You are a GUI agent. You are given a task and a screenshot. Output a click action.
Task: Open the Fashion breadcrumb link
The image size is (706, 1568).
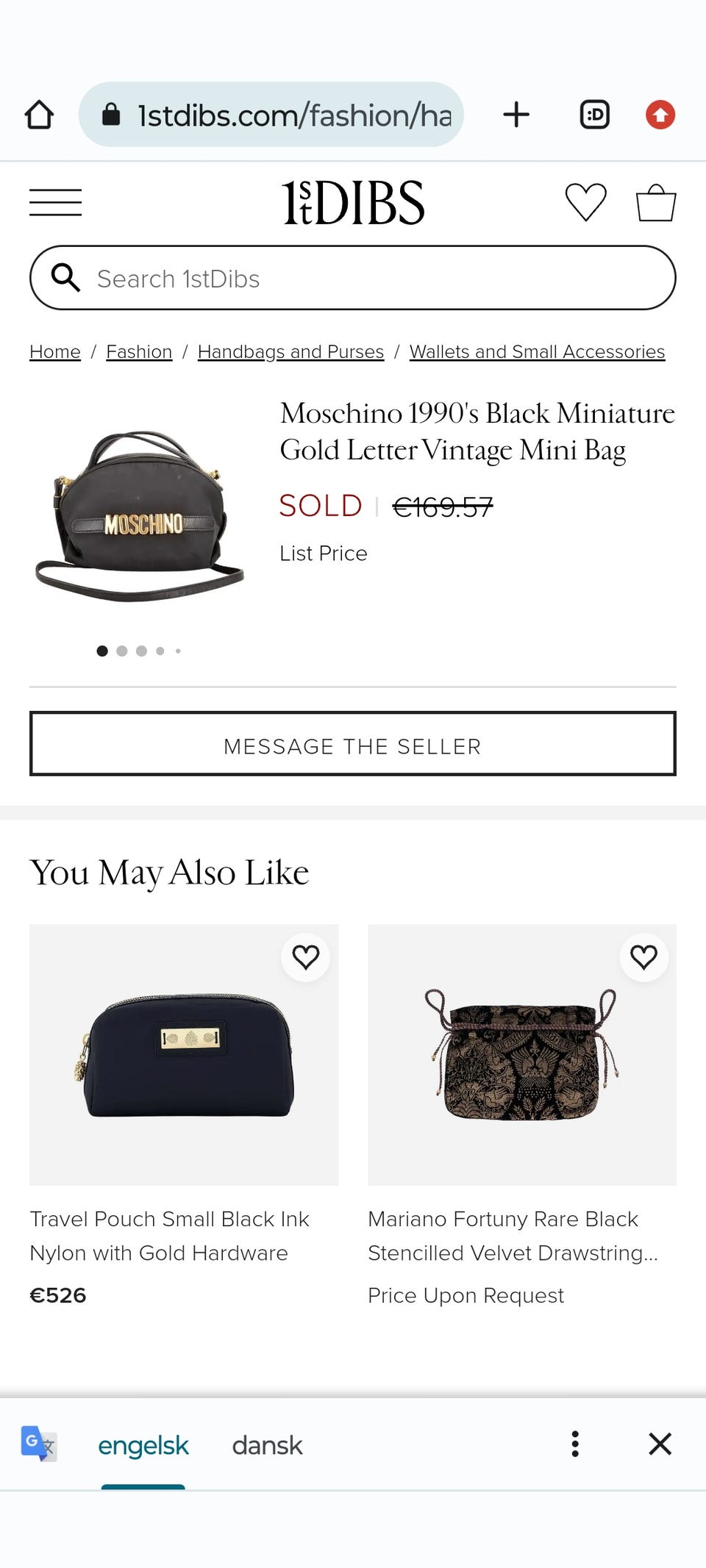[x=139, y=352]
